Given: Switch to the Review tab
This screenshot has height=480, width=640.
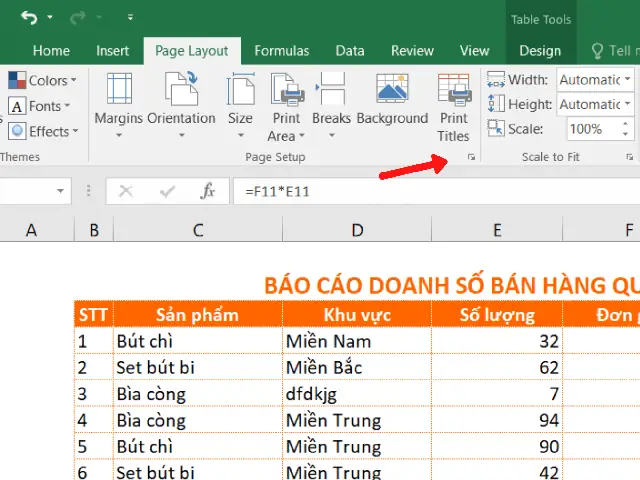Looking at the screenshot, I should click(x=412, y=51).
